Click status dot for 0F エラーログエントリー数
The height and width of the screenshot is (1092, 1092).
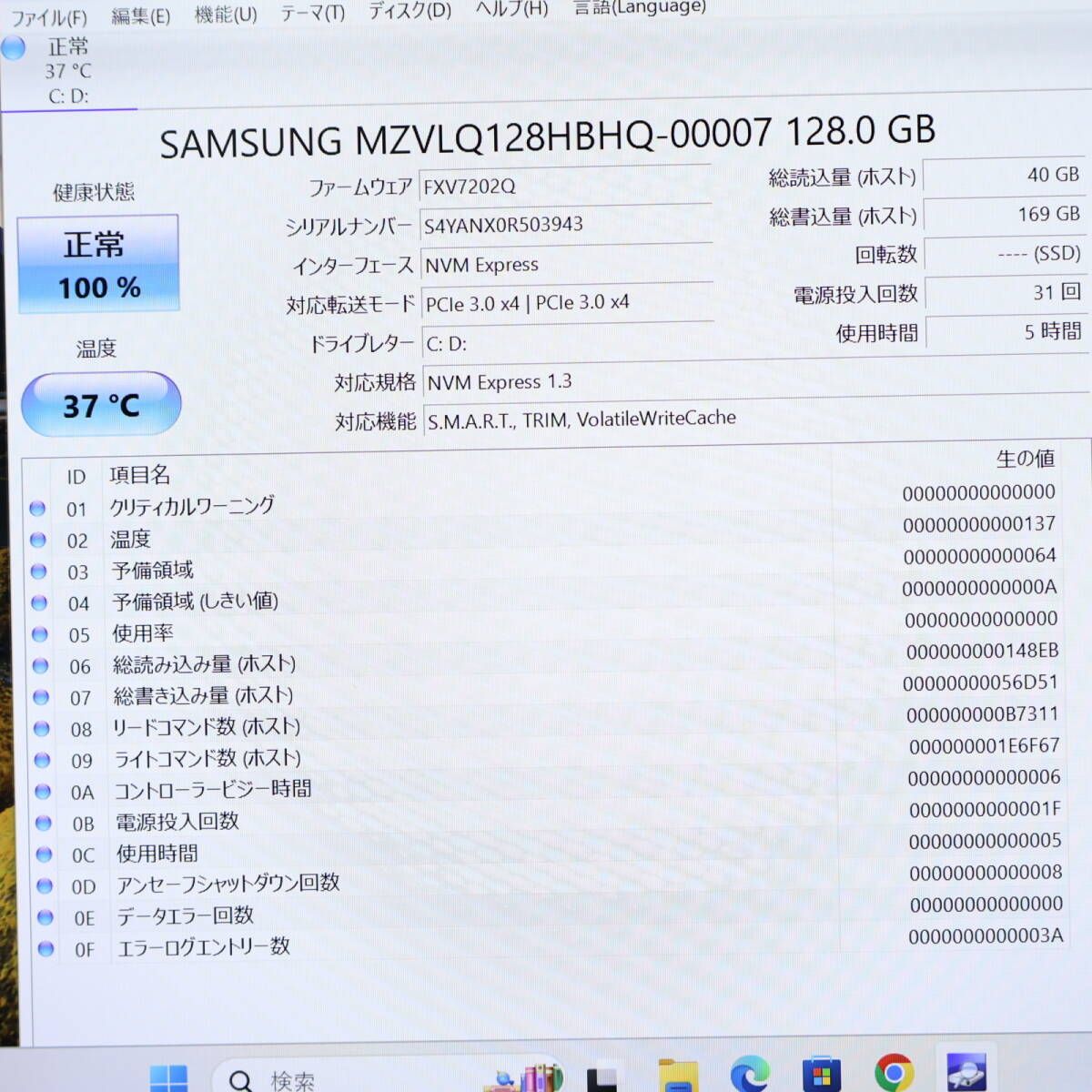click(45, 948)
